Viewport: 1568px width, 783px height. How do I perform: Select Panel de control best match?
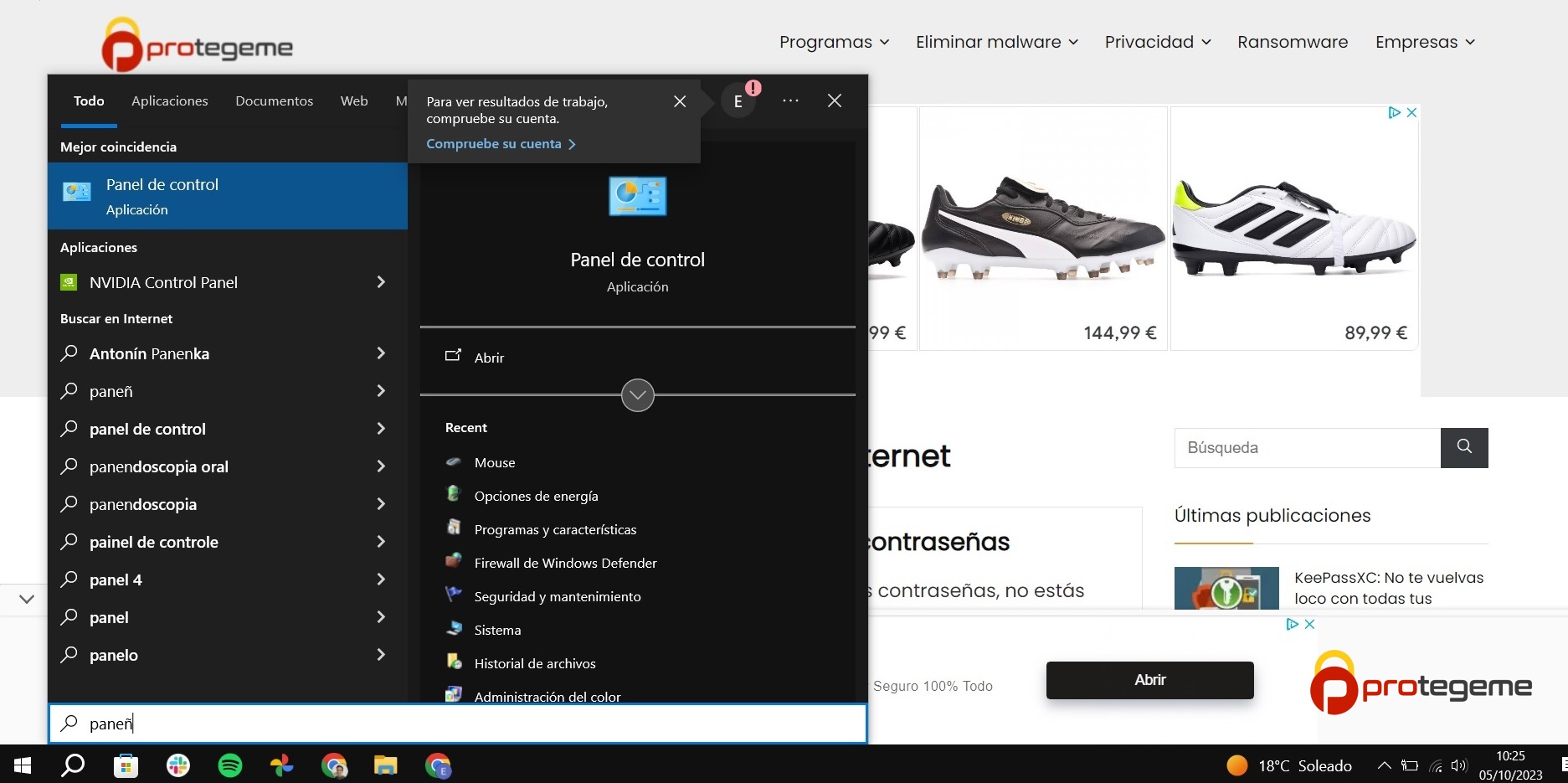[x=228, y=196]
